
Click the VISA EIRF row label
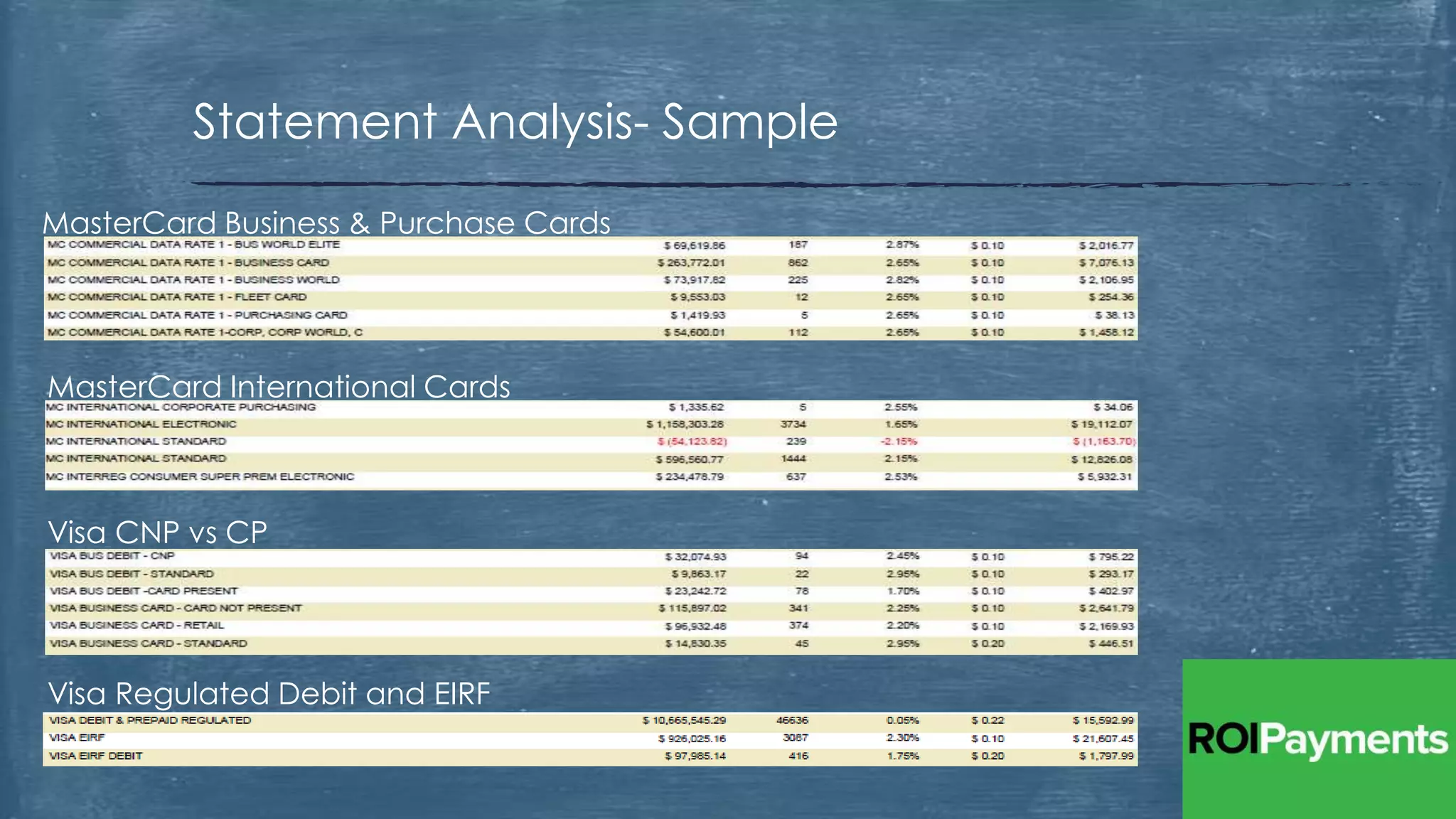point(77,738)
